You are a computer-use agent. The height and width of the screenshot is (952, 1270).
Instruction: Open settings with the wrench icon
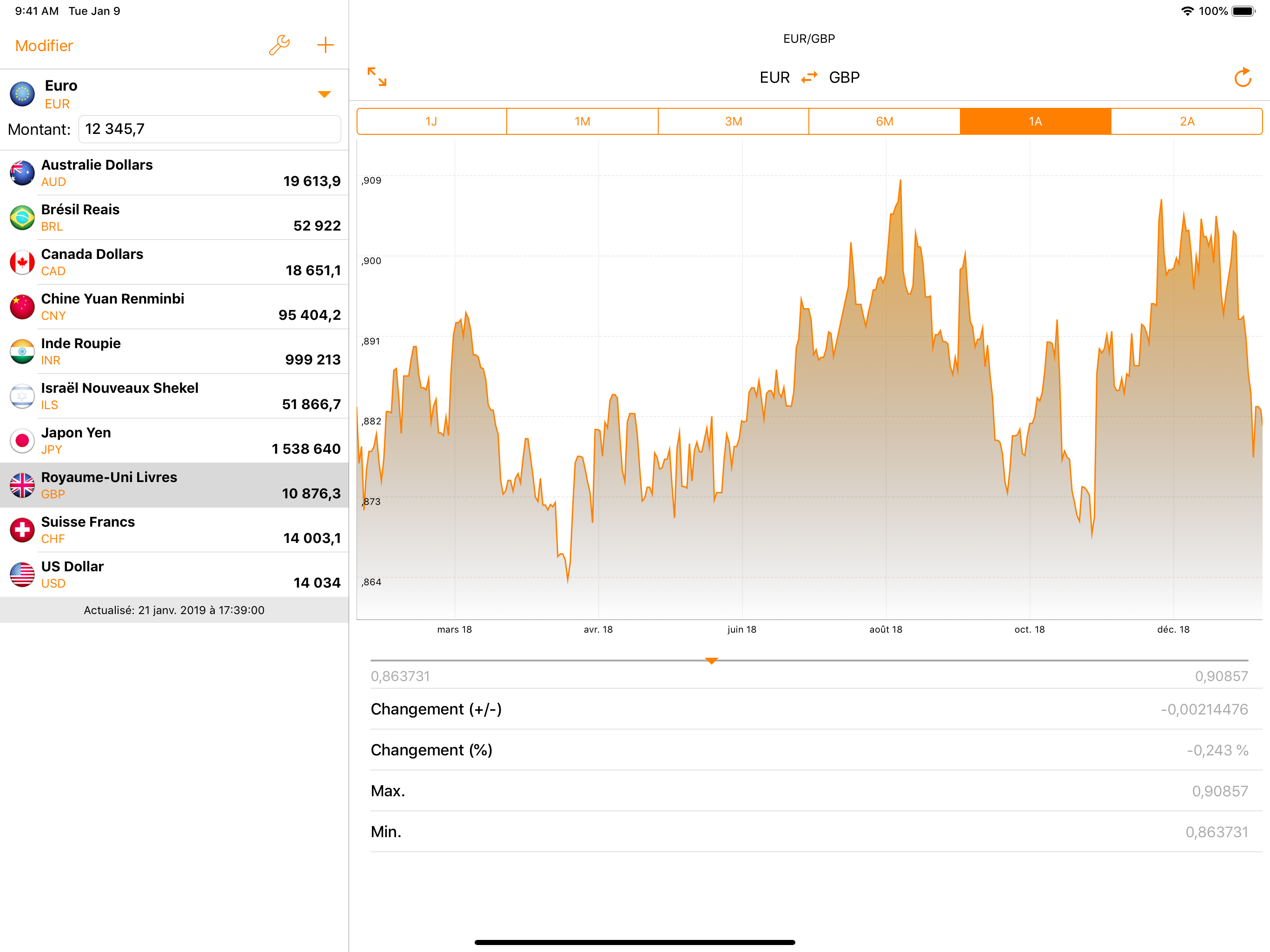[x=279, y=46]
